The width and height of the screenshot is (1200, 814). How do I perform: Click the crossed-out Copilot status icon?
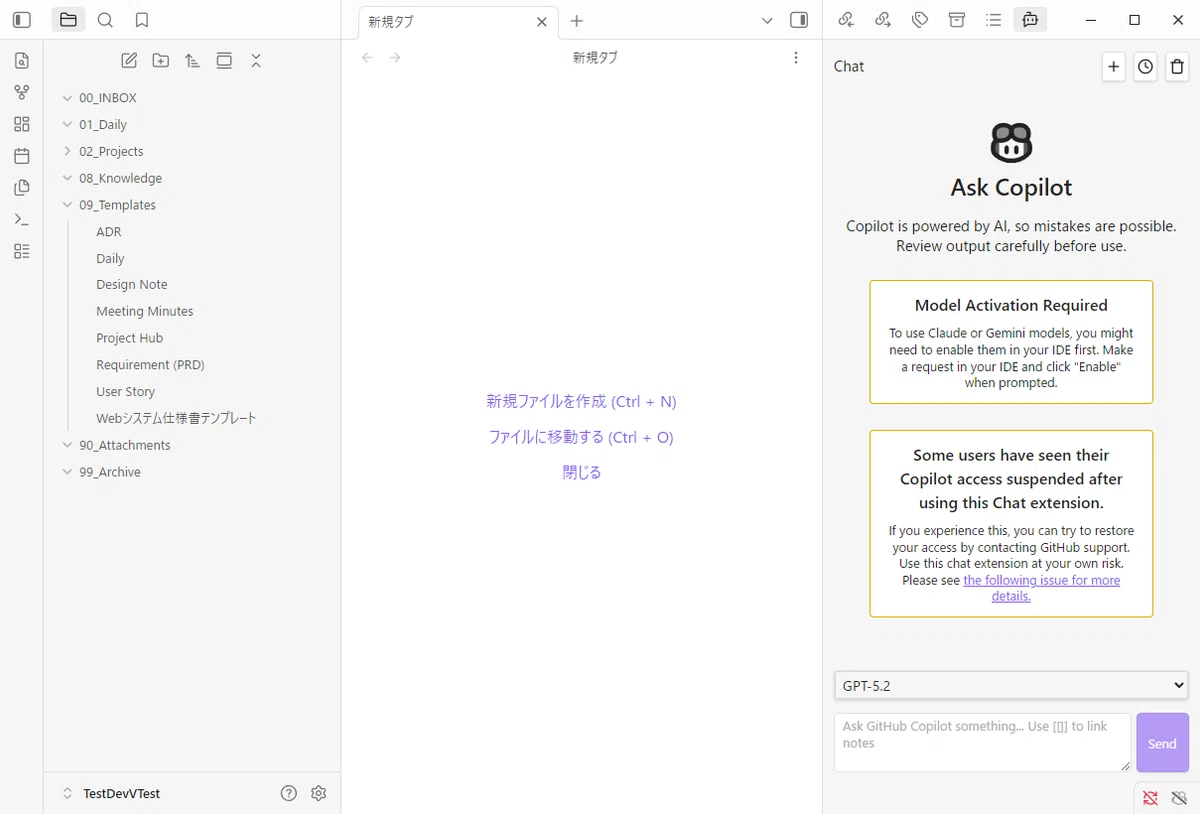(x=1179, y=798)
